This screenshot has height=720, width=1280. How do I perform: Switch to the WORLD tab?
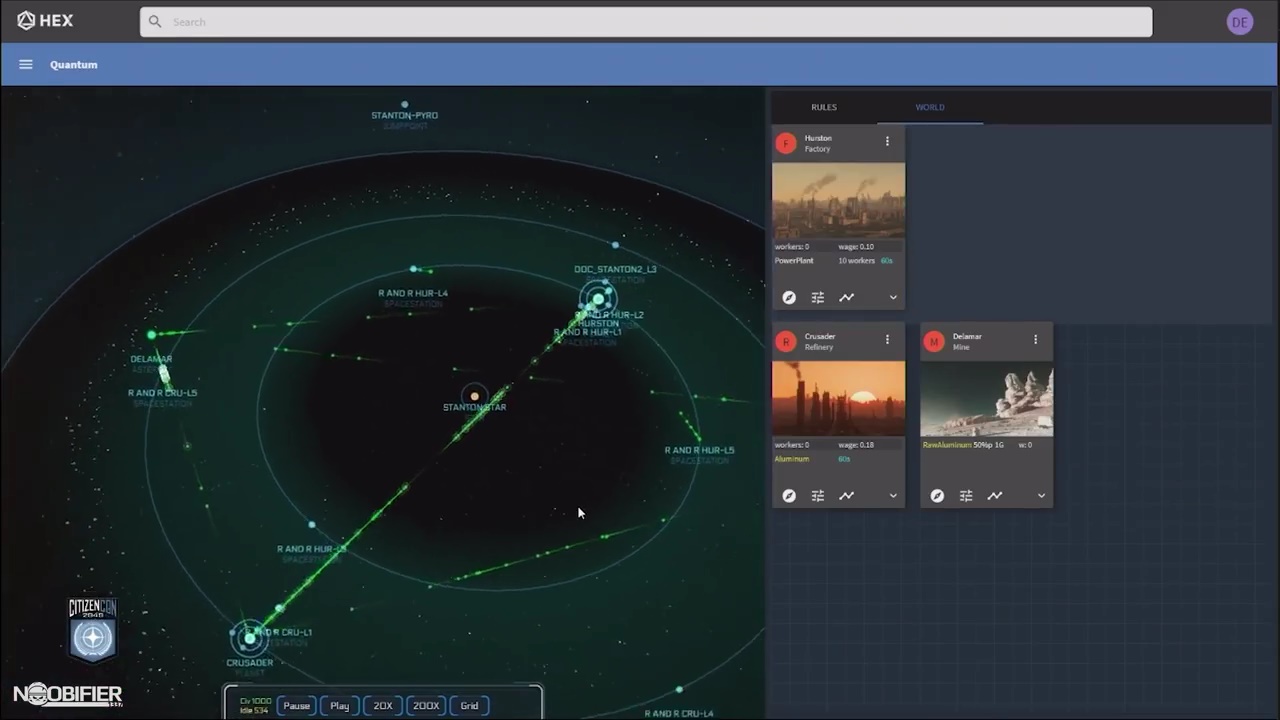[930, 107]
